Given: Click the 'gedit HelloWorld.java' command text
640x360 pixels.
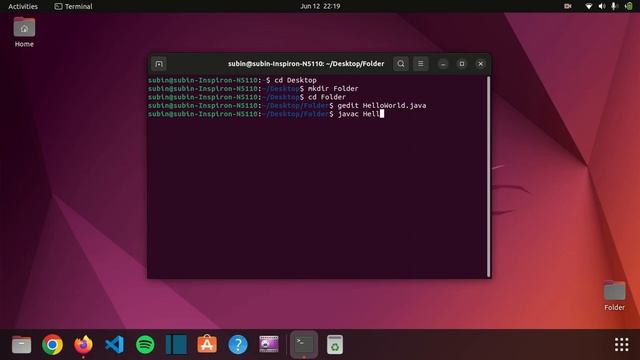Looking at the screenshot, I should click(x=382, y=106).
